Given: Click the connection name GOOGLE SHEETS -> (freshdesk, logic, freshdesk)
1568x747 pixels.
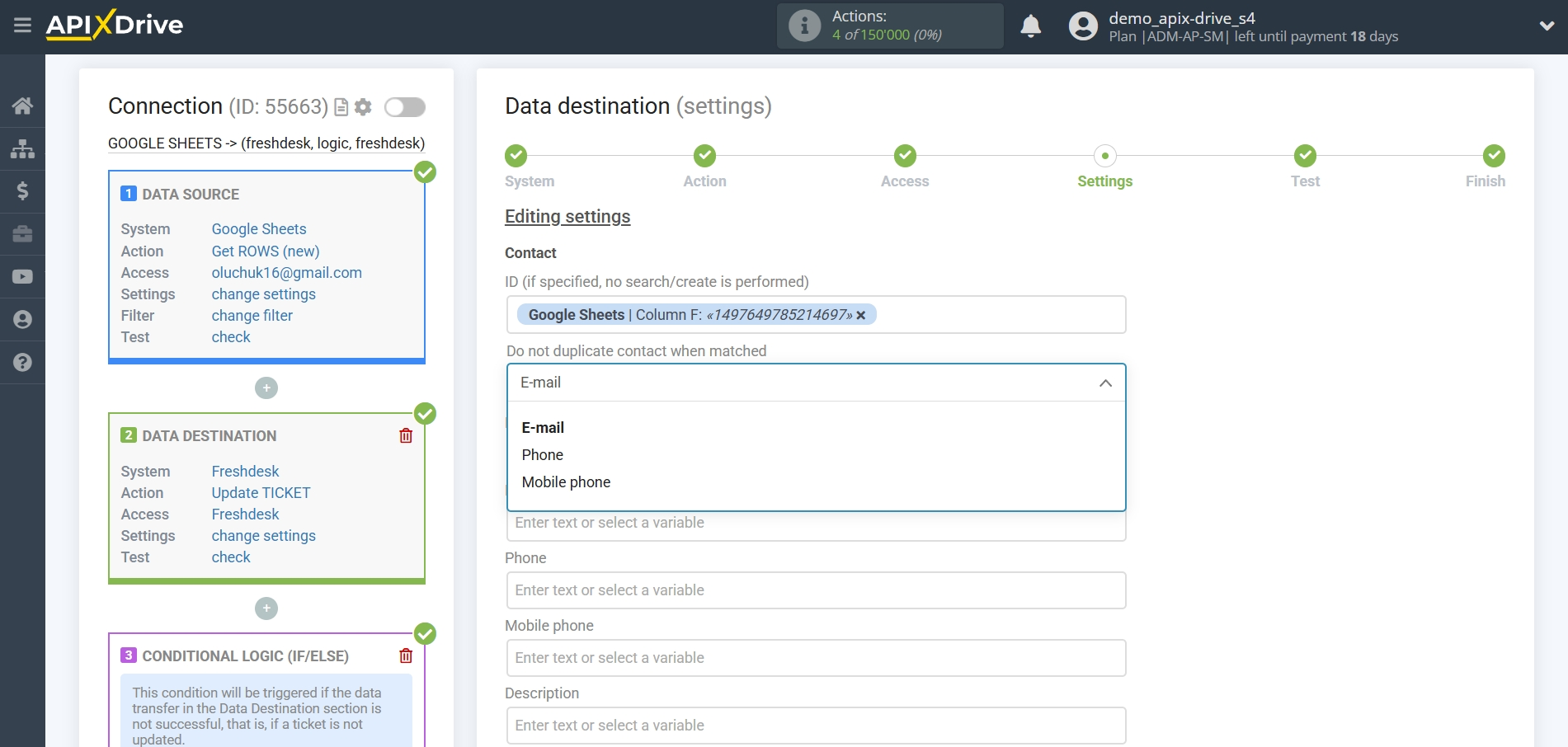Looking at the screenshot, I should pos(266,143).
